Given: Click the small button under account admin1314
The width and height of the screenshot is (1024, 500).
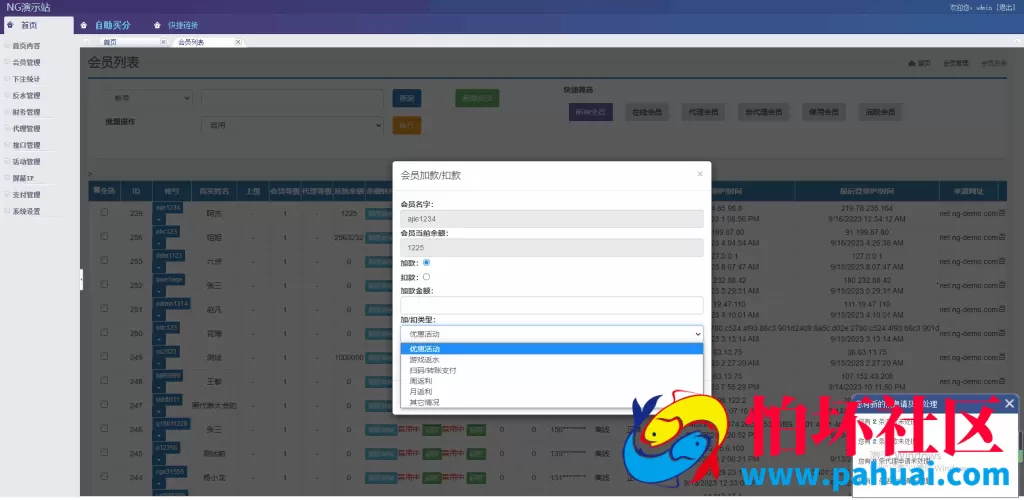Looking at the screenshot, I should click(x=159, y=316).
